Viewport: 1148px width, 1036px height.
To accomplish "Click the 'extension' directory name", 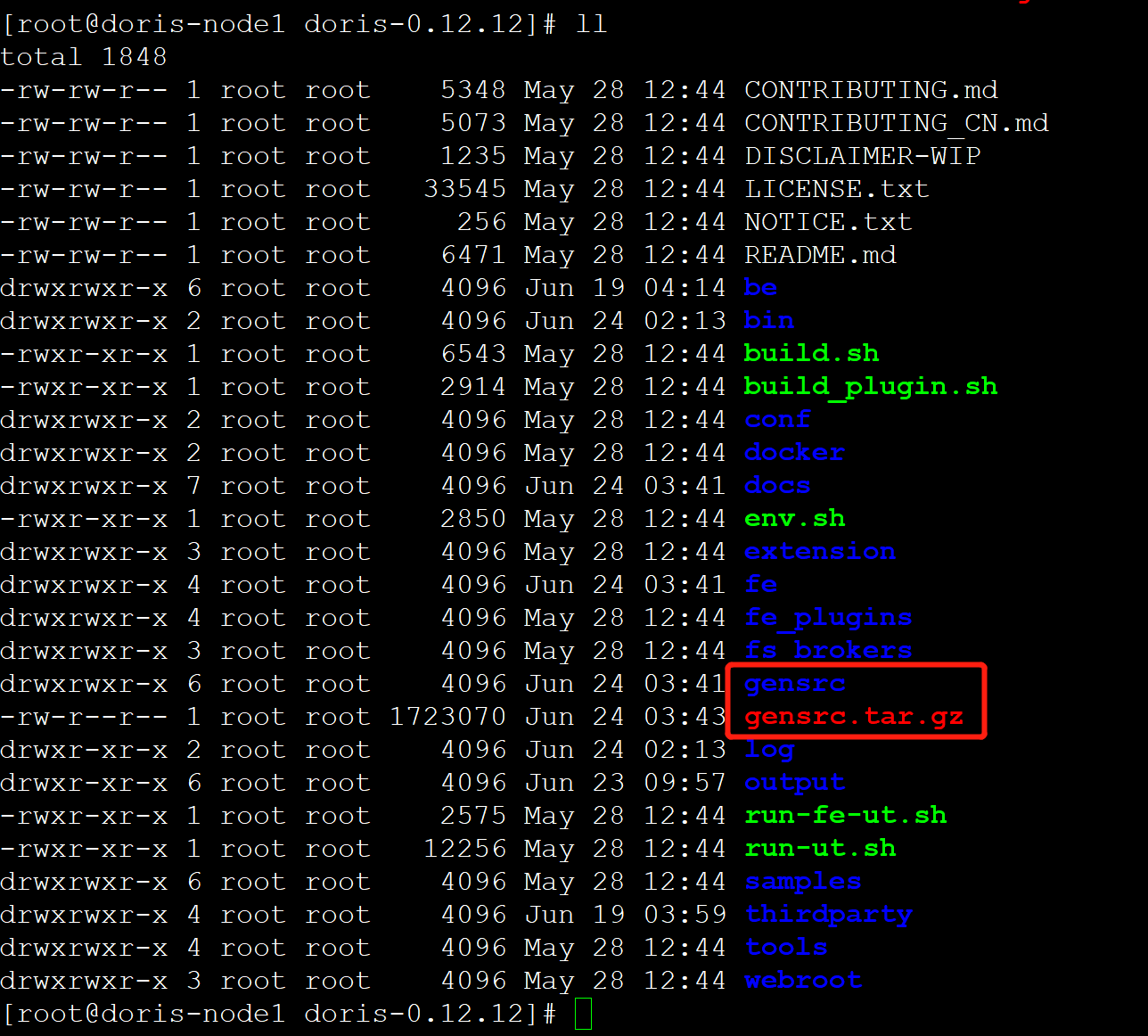I will pos(820,552).
